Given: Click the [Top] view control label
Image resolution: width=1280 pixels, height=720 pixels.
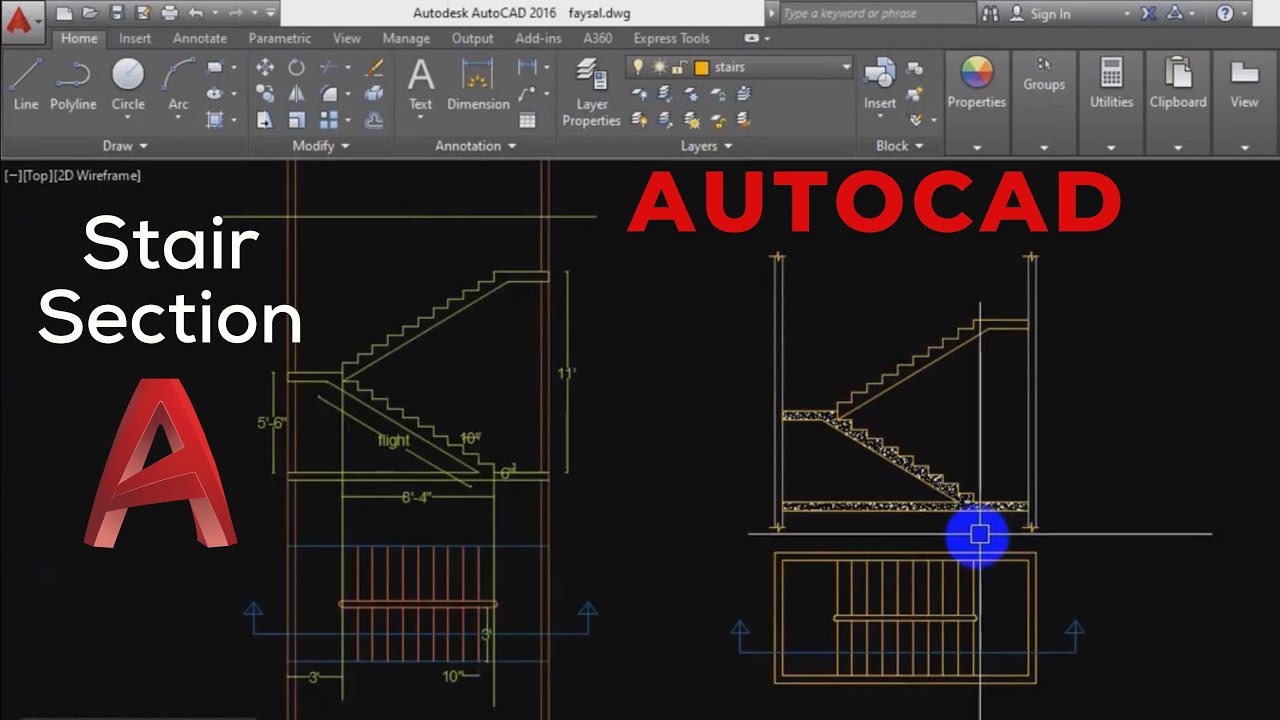Looking at the screenshot, I should [38, 175].
